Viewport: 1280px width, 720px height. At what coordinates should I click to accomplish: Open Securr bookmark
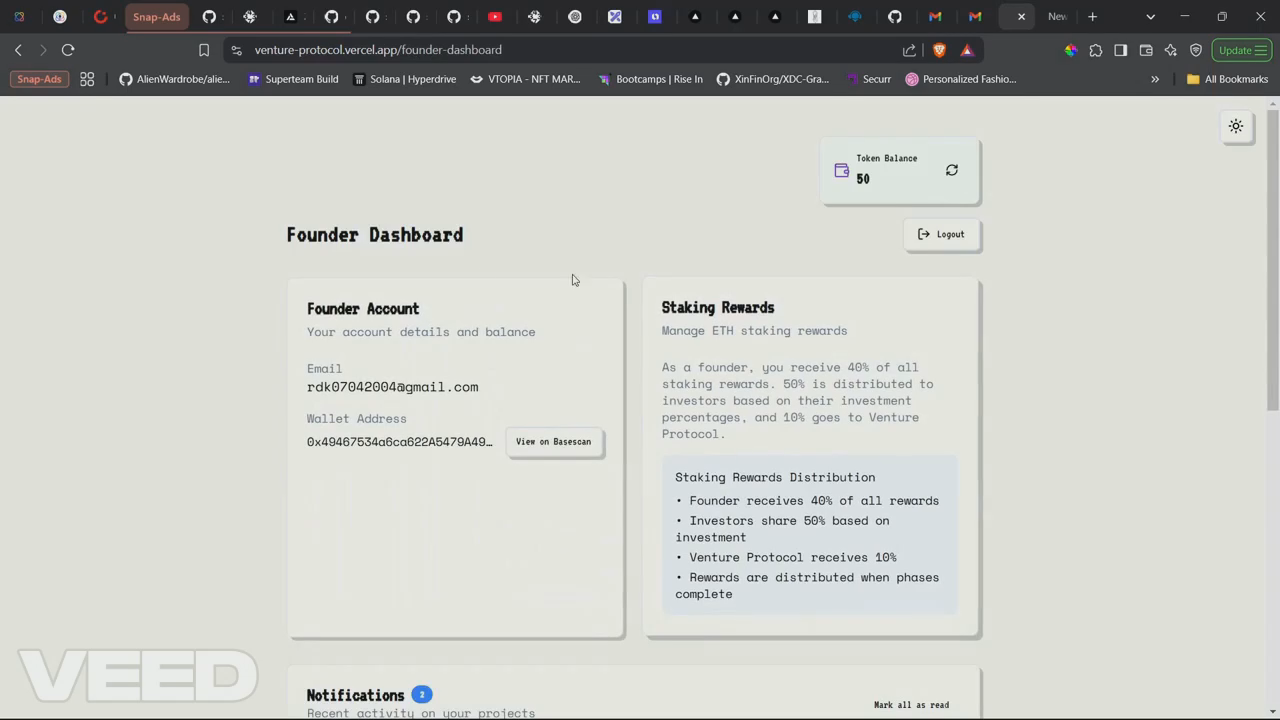tap(868, 79)
